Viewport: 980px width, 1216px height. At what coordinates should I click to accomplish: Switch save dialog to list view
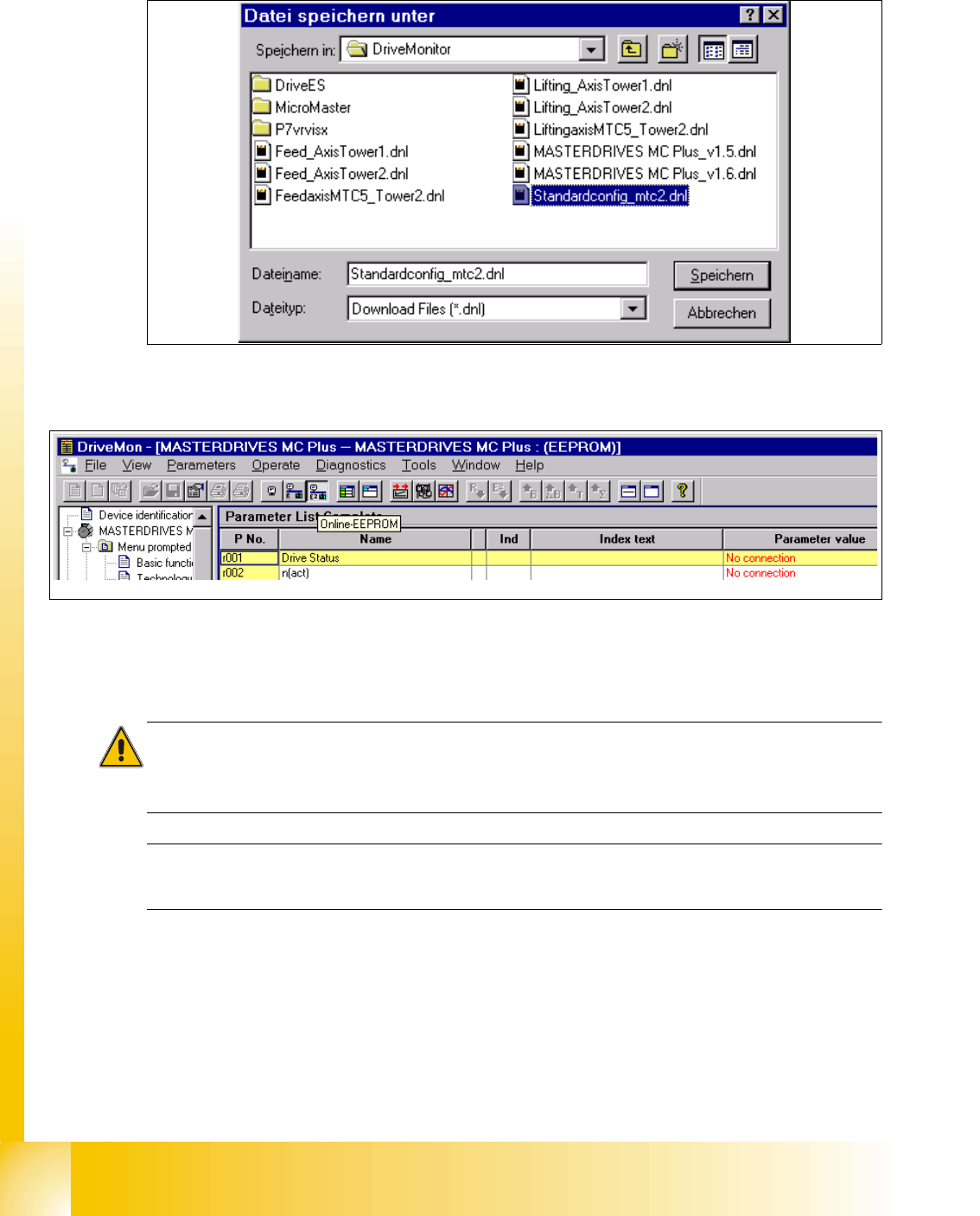tap(713, 49)
